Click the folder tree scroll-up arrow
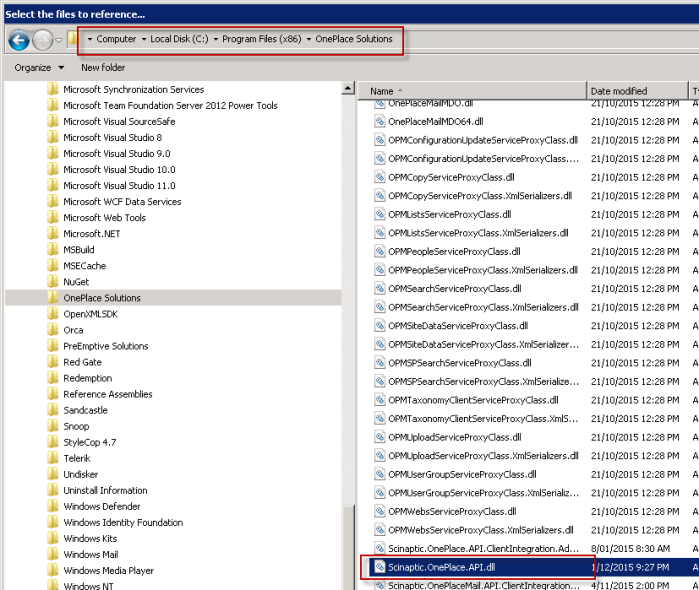The height and width of the screenshot is (590, 699). (x=348, y=88)
